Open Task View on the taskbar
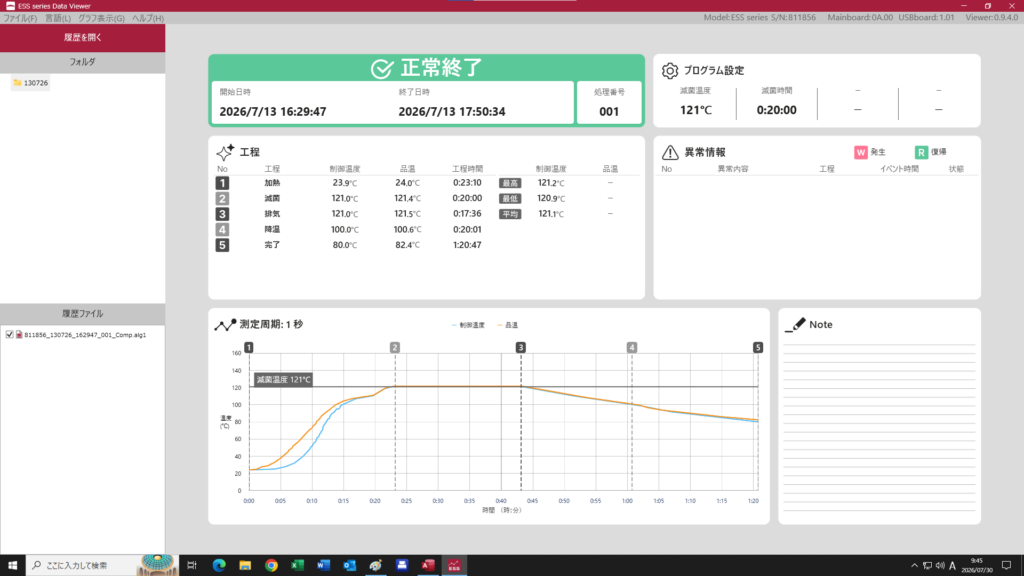Image resolution: width=1024 pixels, height=576 pixels. [x=191, y=566]
